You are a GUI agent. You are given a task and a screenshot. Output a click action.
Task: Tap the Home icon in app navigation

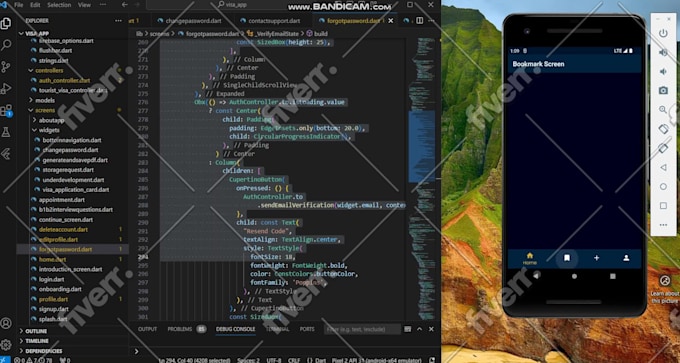[x=530, y=258]
